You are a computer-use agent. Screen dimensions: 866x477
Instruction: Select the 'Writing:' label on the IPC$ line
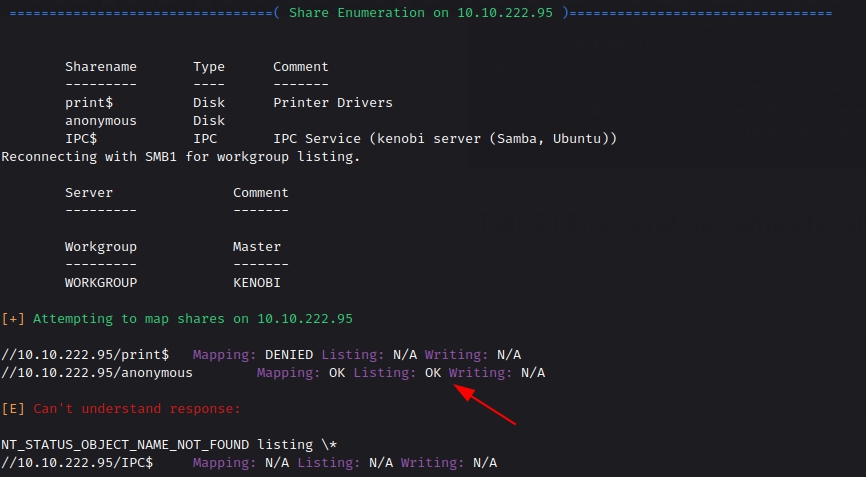coord(432,463)
